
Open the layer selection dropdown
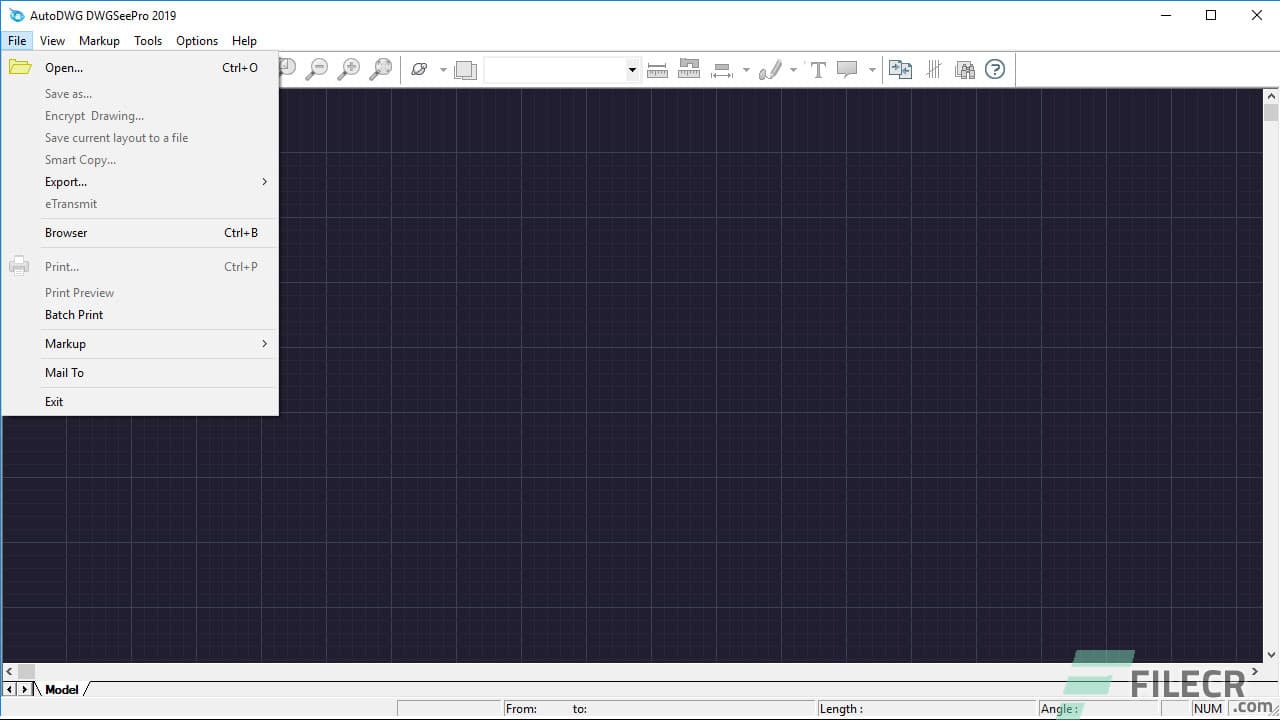(631, 69)
